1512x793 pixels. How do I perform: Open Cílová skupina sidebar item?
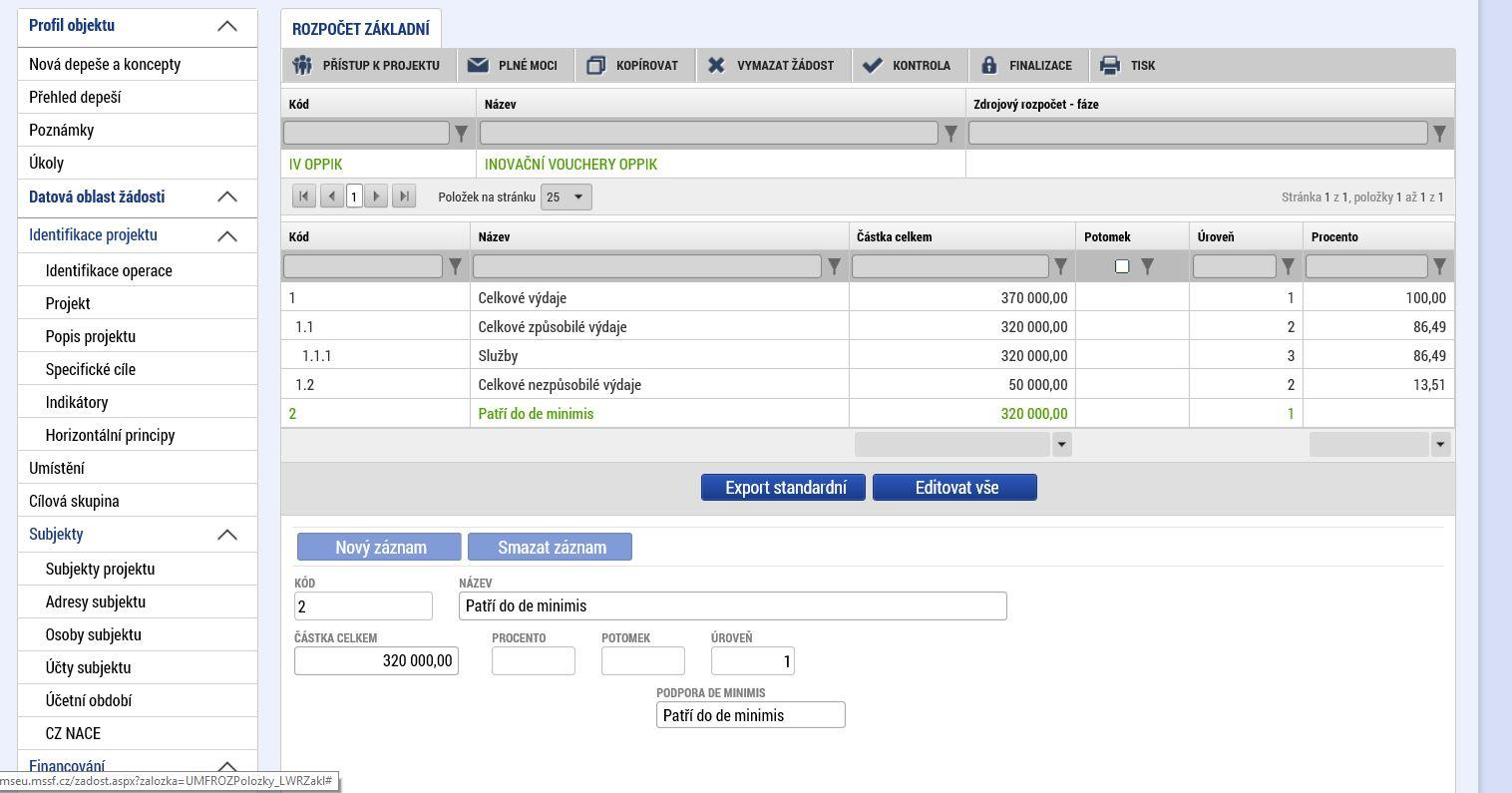tap(74, 501)
